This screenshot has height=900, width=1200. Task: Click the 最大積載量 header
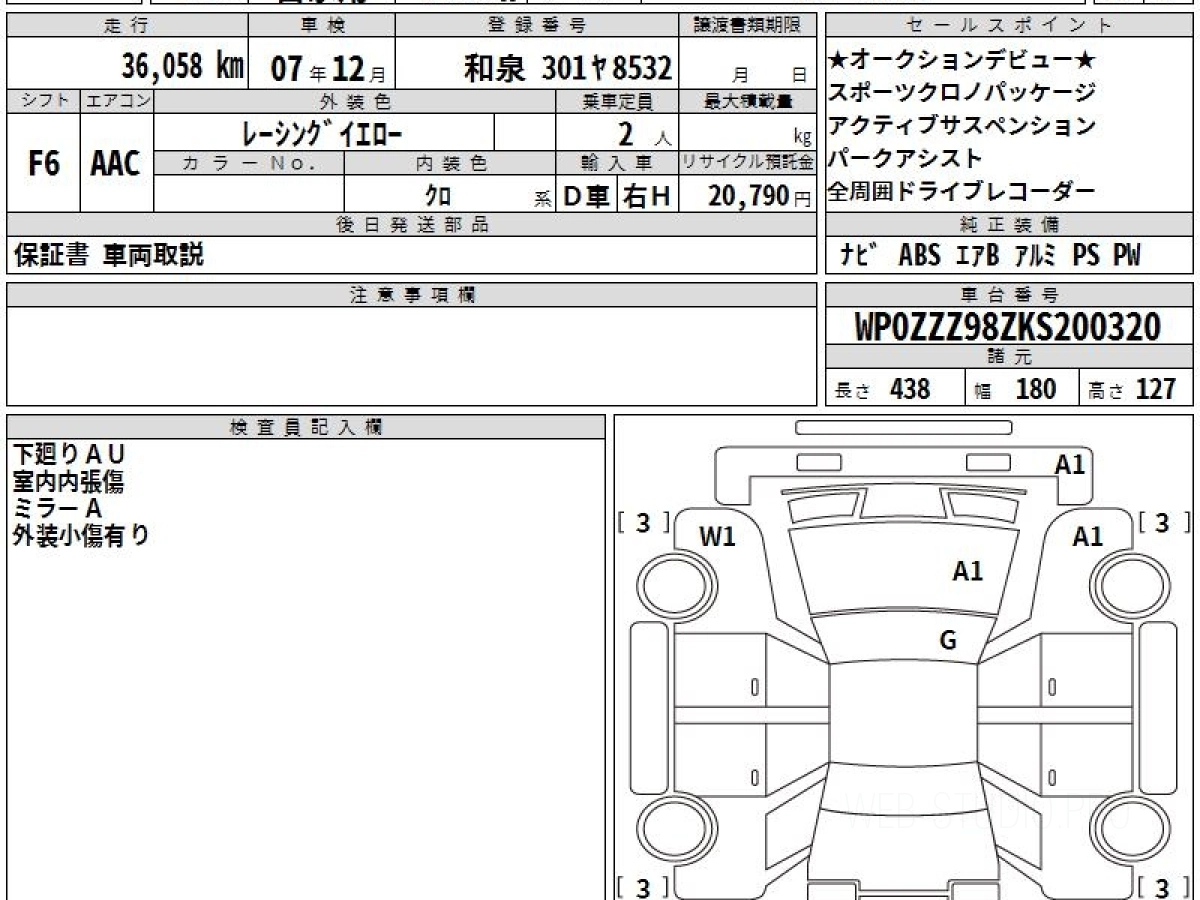click(749, 101)
